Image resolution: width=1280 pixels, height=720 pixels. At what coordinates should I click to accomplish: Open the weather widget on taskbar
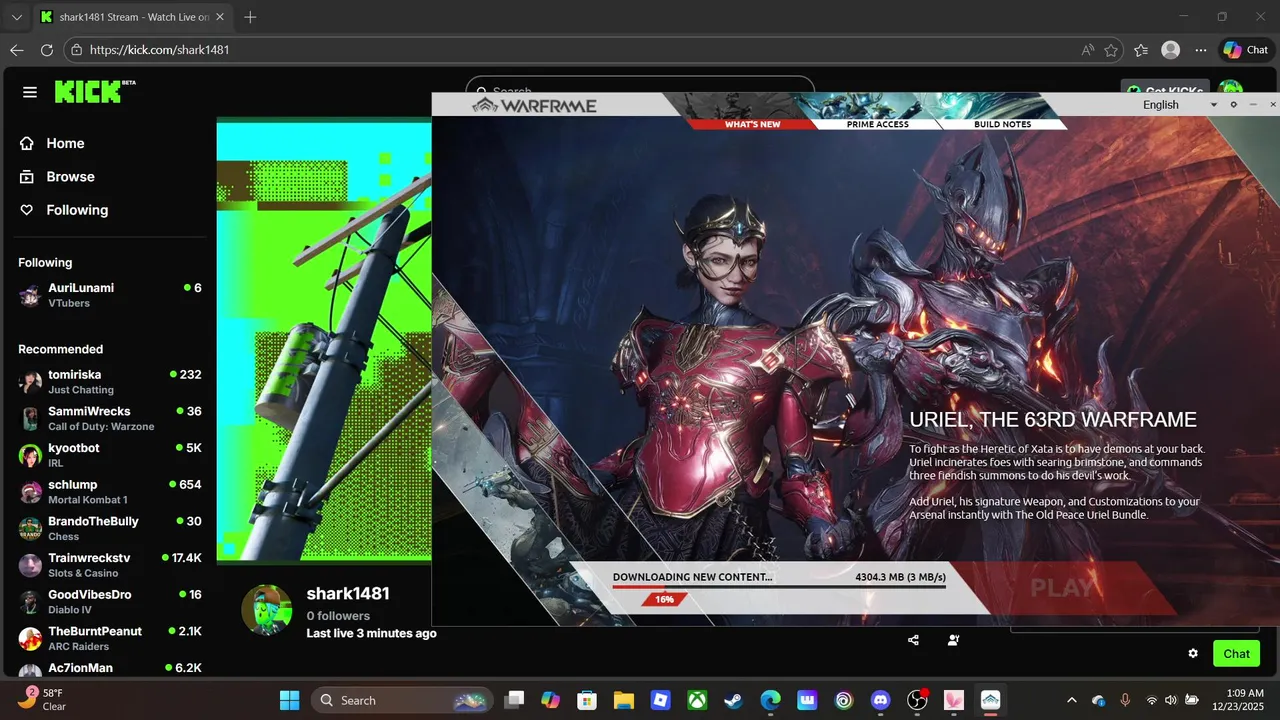[x=42, y=699]
